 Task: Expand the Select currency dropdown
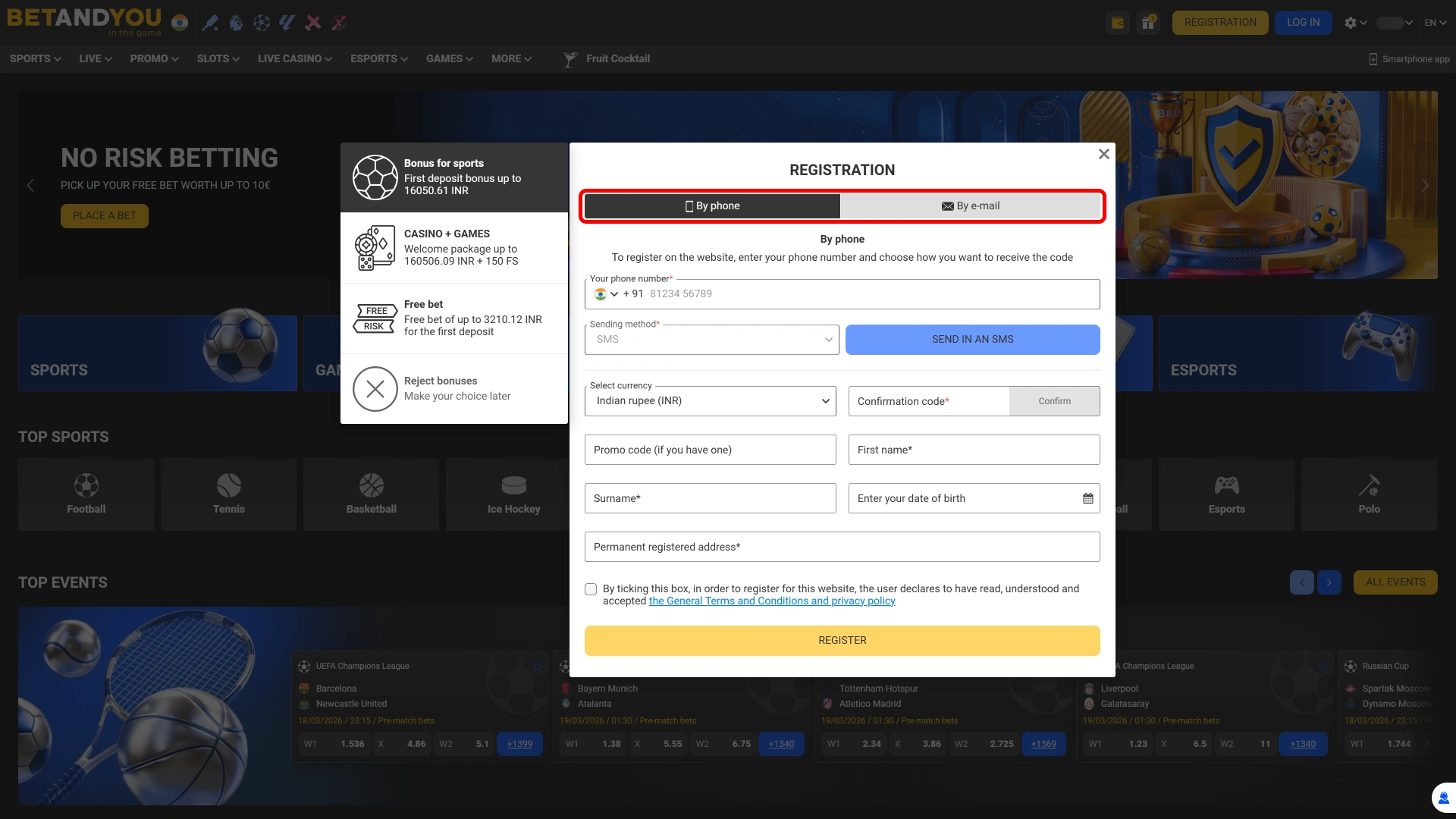coord(709,400)
